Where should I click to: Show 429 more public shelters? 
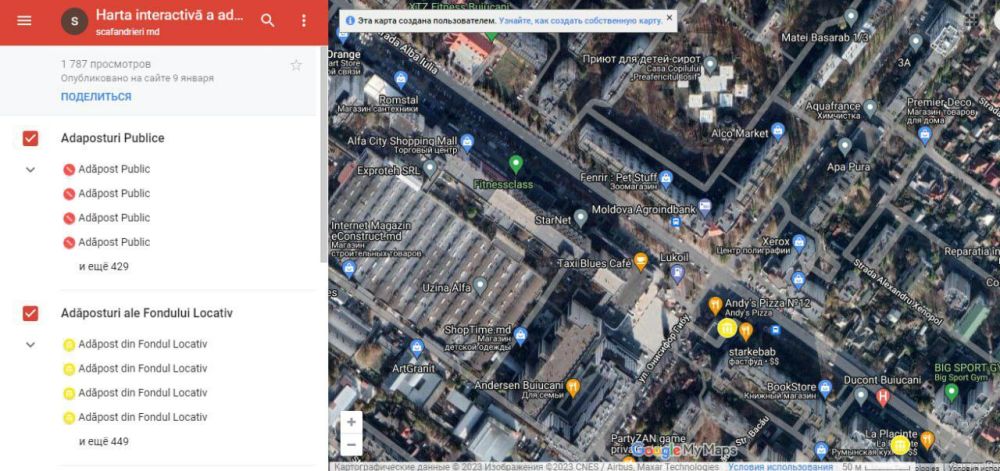pos(104,267)
